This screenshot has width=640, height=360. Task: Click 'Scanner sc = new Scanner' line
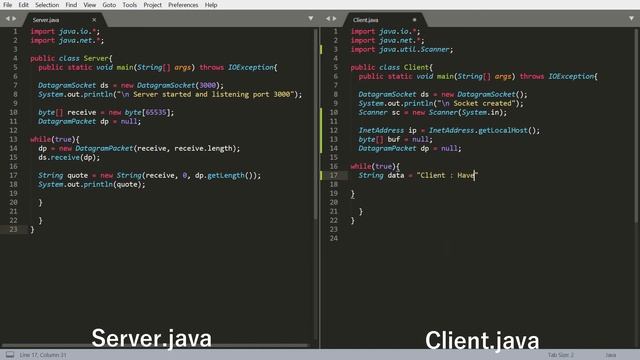(433, 112)
